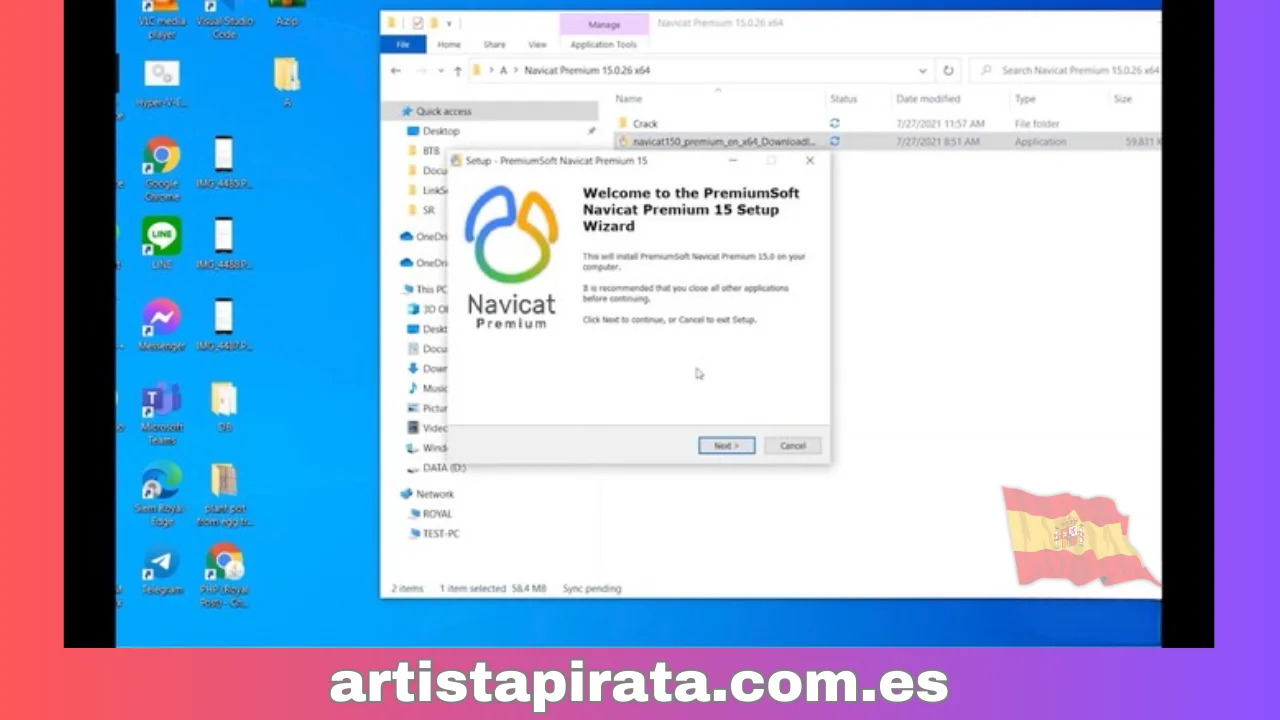This screenshot has height=720, width=1280.
Task: Minimize the Navicat Setup window
Action: click(733, 161)
